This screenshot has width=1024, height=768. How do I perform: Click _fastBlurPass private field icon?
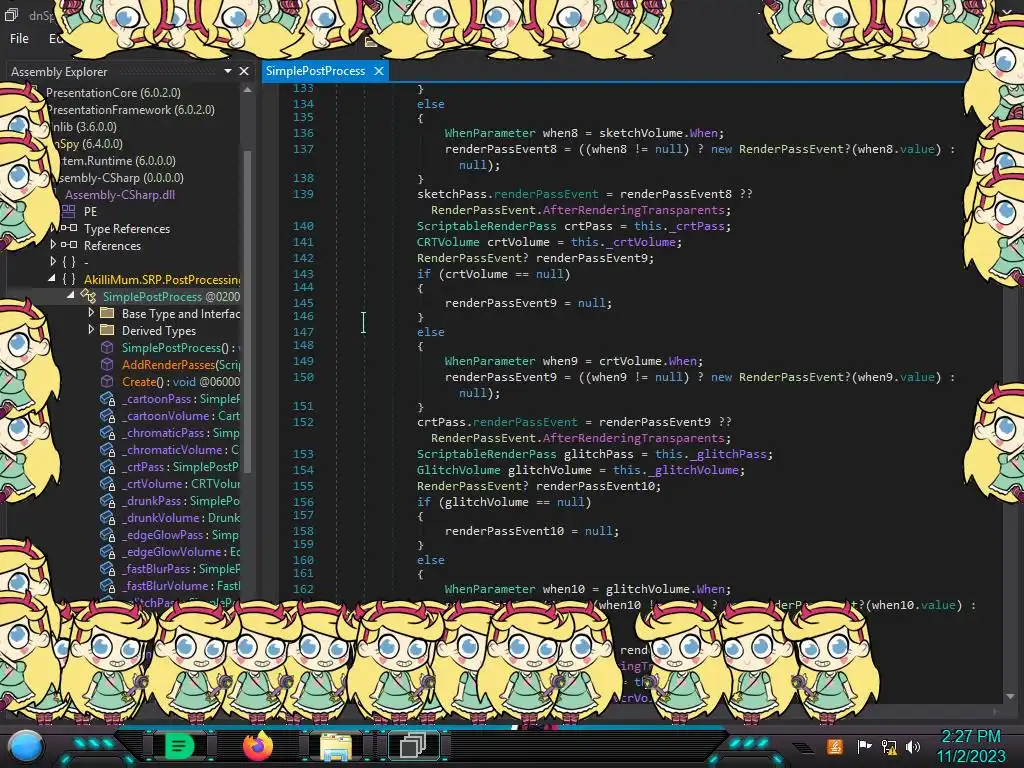pos(108,568)
